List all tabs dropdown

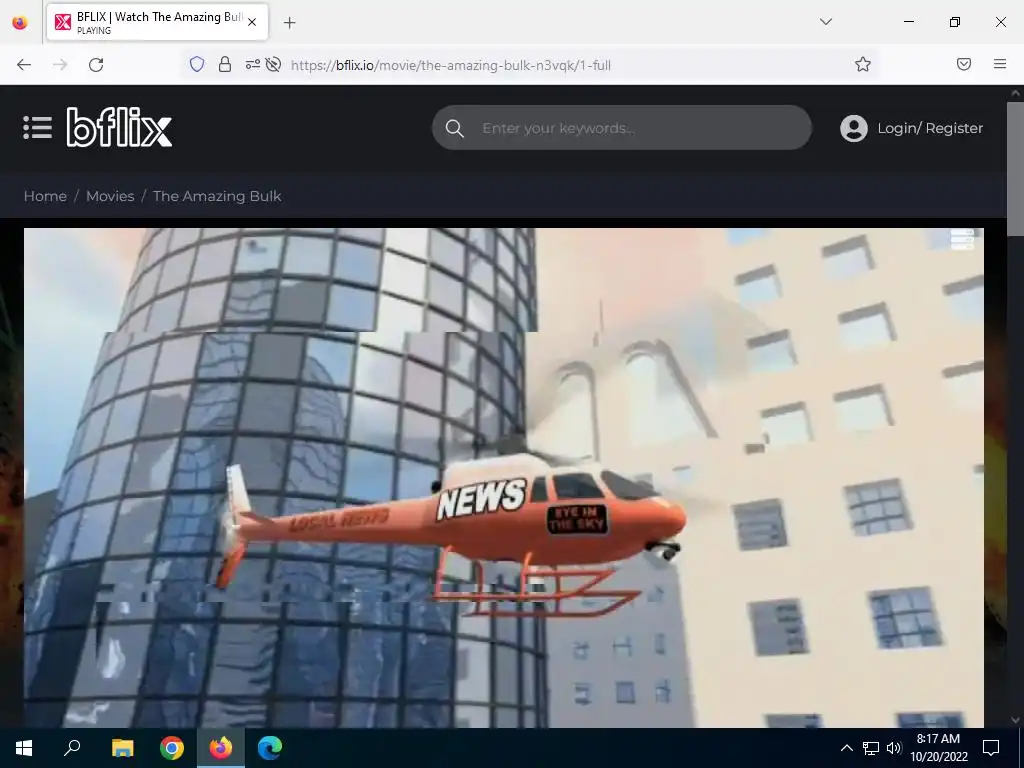coord(825,22)
